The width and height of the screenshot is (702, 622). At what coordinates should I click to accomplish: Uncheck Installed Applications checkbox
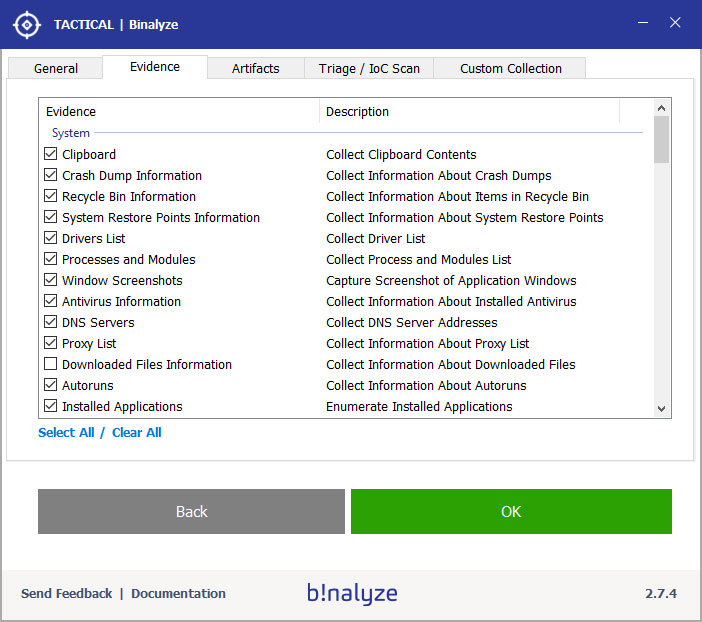(x=51, y=406)
